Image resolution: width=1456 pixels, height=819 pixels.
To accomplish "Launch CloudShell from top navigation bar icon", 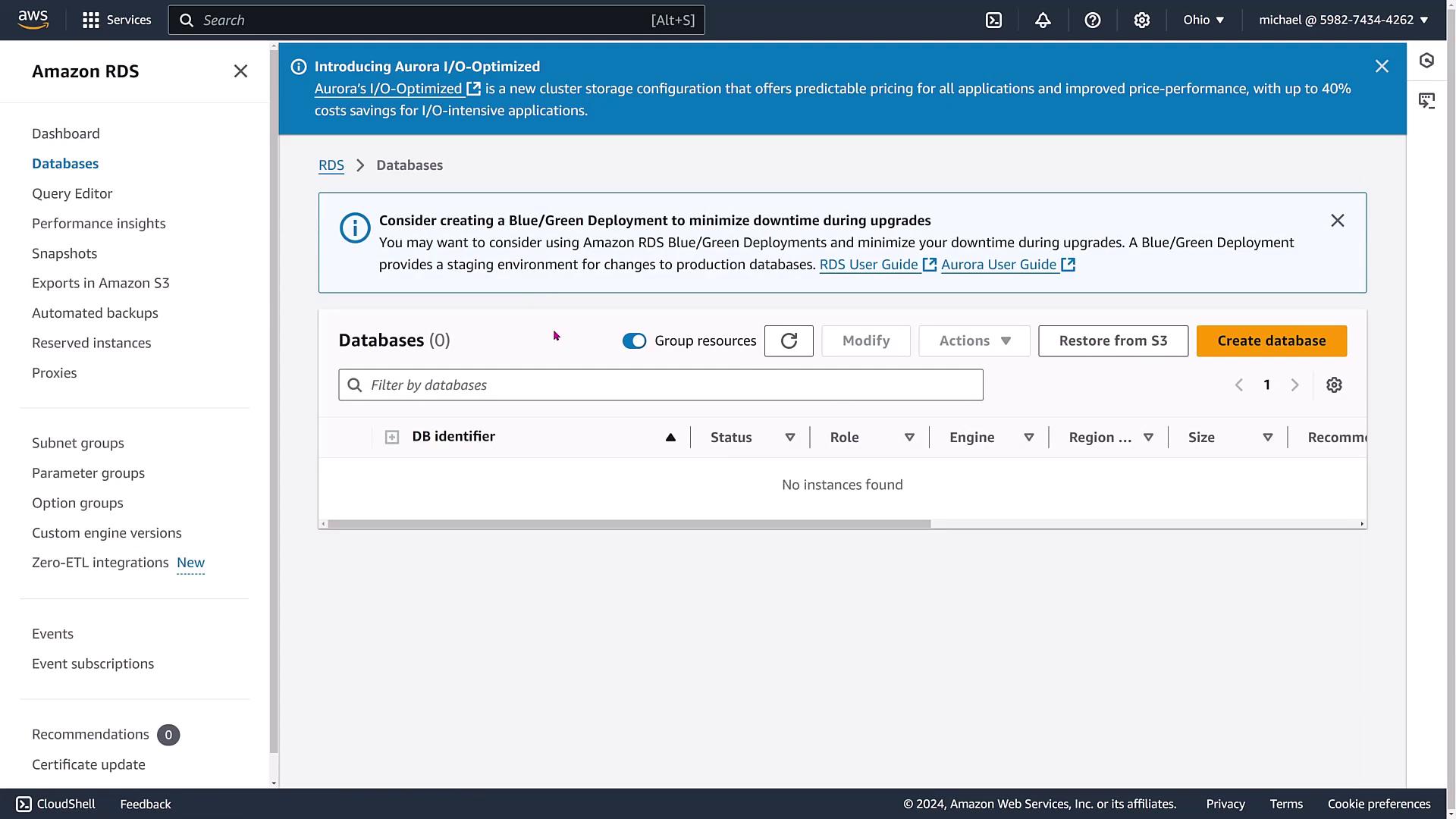I will (993, 20).
